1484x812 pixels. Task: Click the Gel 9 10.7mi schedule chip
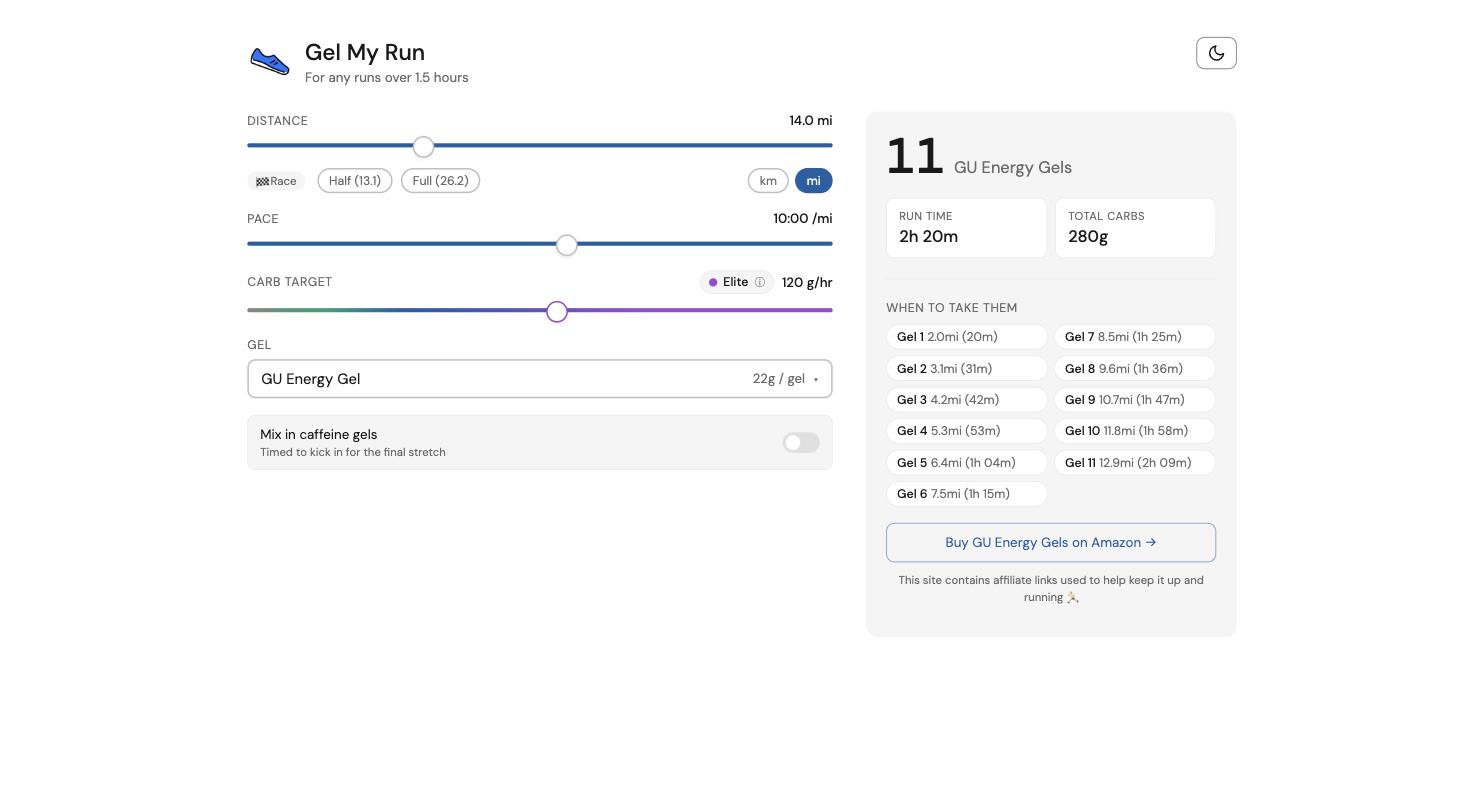(1135, 400)
